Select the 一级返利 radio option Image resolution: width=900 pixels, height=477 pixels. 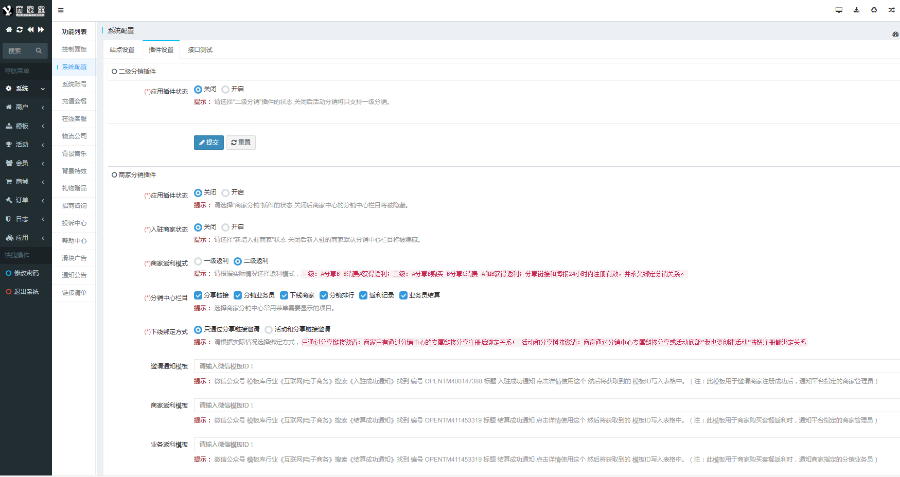pos(198,260)
